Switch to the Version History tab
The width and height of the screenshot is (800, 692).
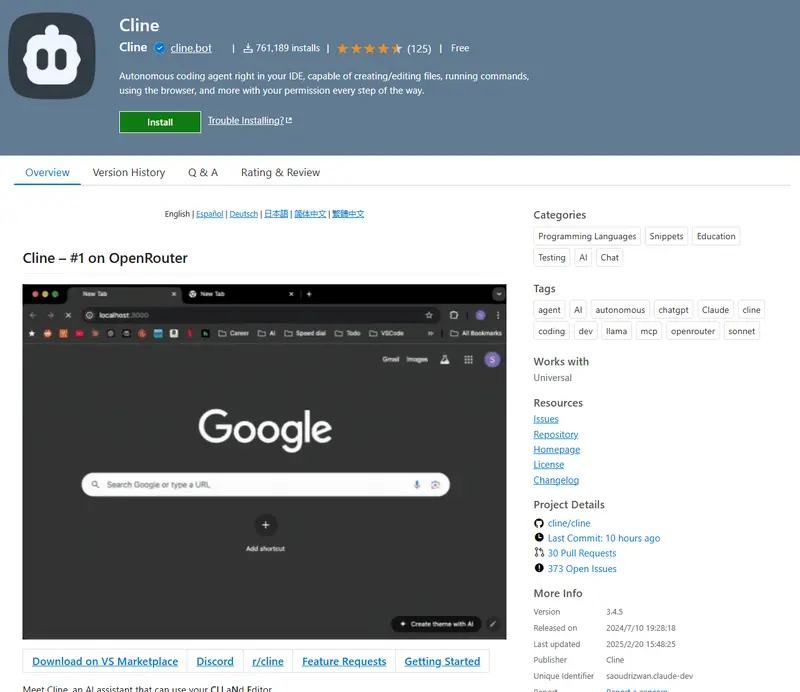tap(129, 172)
